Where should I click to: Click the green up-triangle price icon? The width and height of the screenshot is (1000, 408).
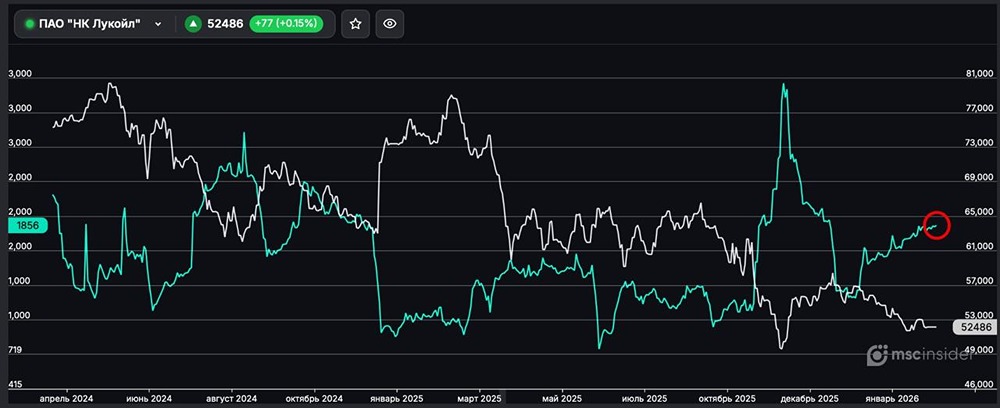click(193, 24)
